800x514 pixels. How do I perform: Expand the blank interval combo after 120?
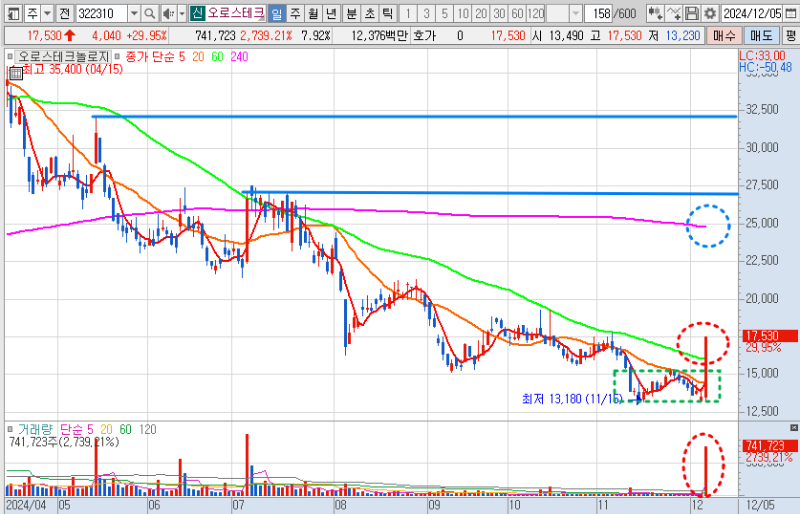pyautogui.click(x=575, y=13)
